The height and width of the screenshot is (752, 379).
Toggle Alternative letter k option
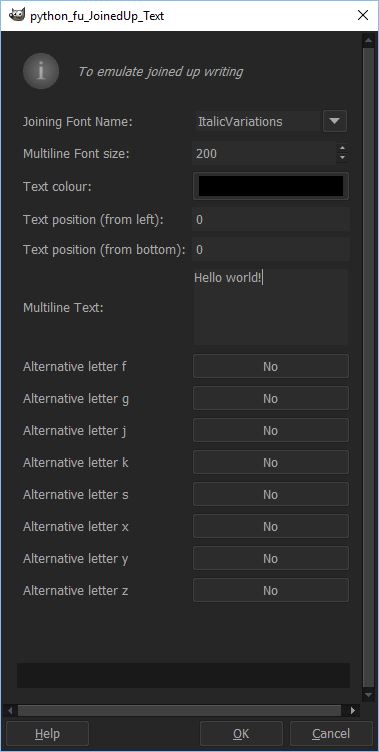[271, 462]
